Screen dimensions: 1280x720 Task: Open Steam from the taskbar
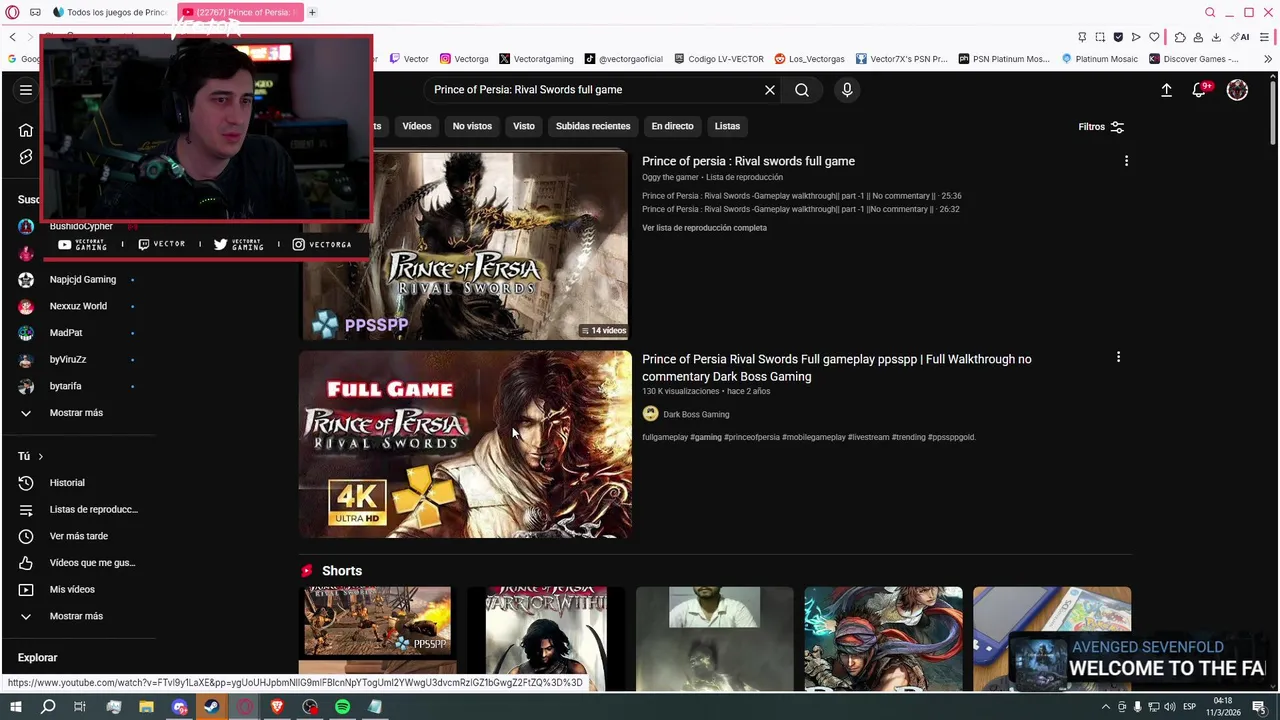point(212,707)
